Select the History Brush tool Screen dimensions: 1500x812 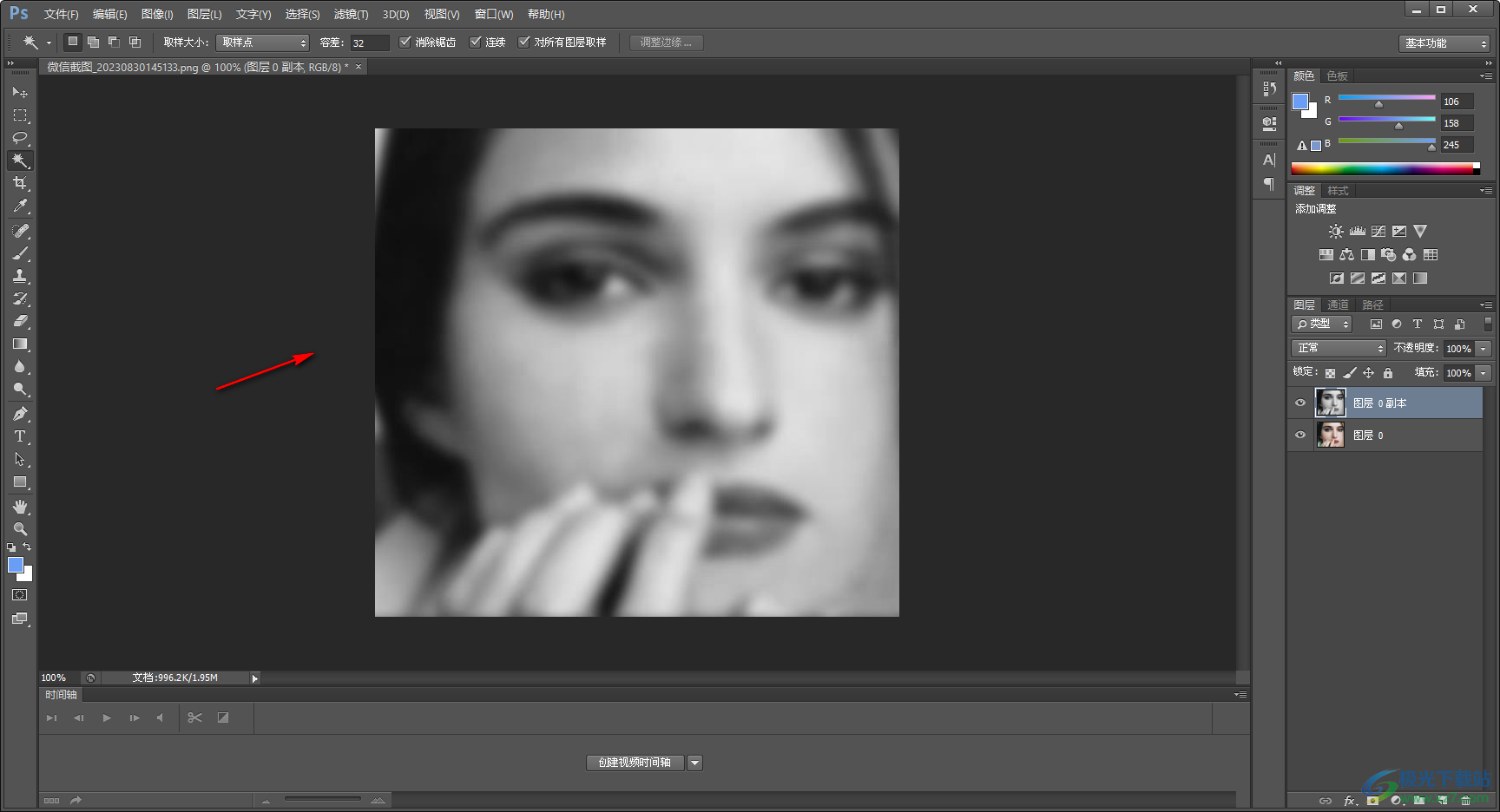(x=20, y=298)
